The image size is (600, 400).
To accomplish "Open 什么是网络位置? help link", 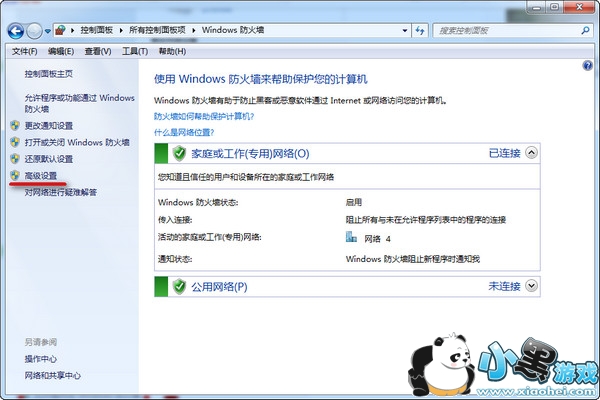I will click(184, 132).
